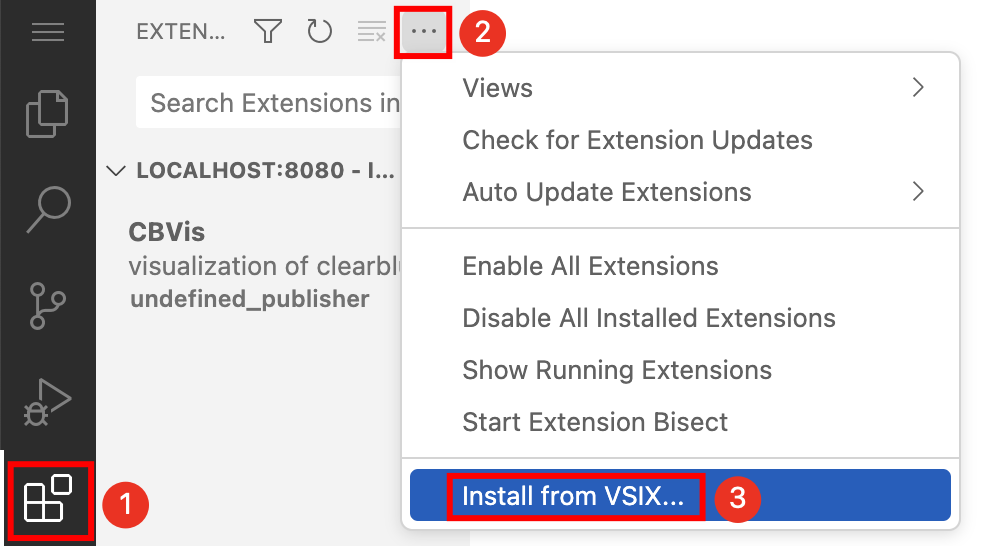Select Start Extension Bisect
Screen dimensions: 988x546
(x=595, y=421)
